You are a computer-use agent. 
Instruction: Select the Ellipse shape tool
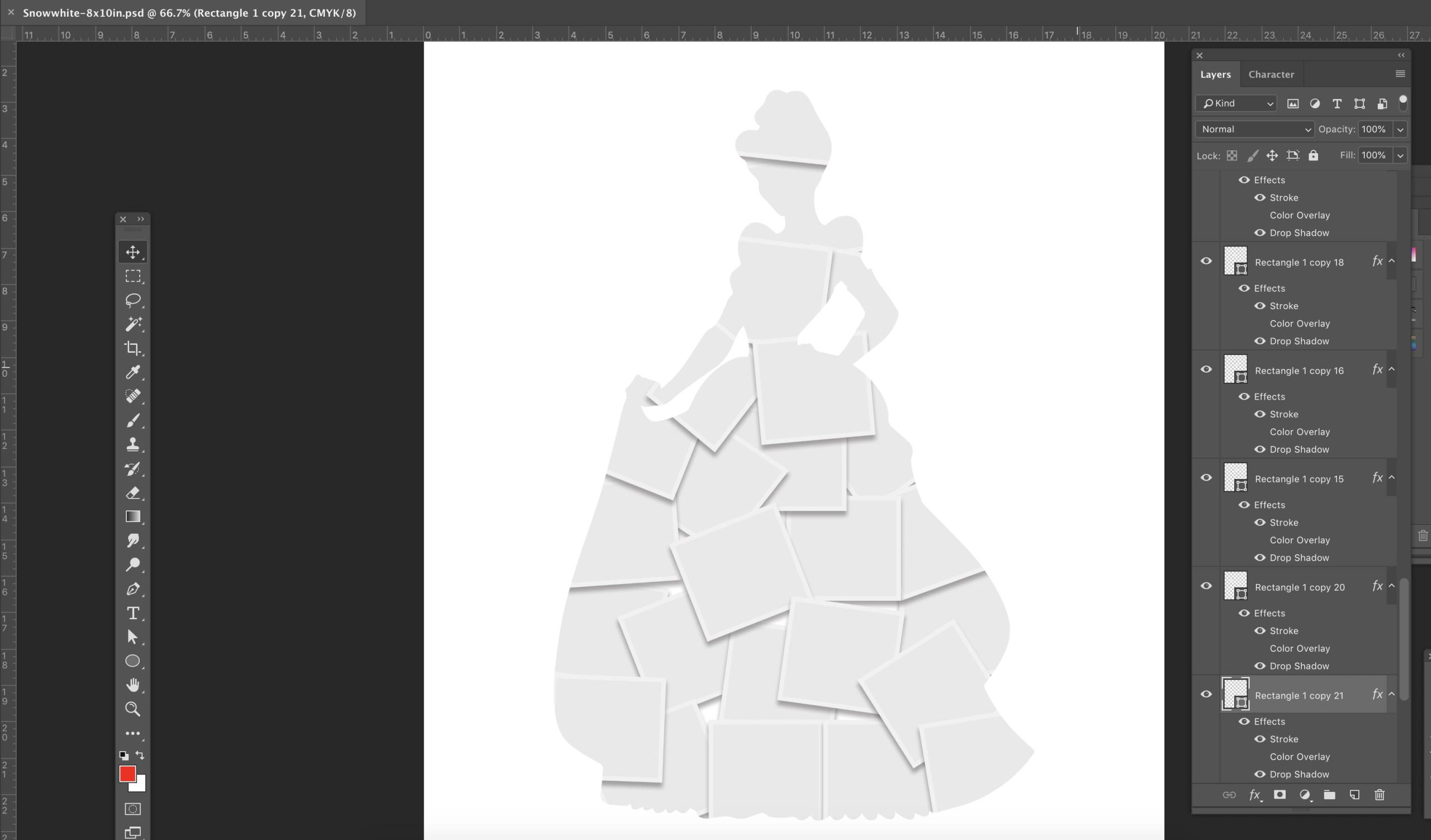click(133, 661)
